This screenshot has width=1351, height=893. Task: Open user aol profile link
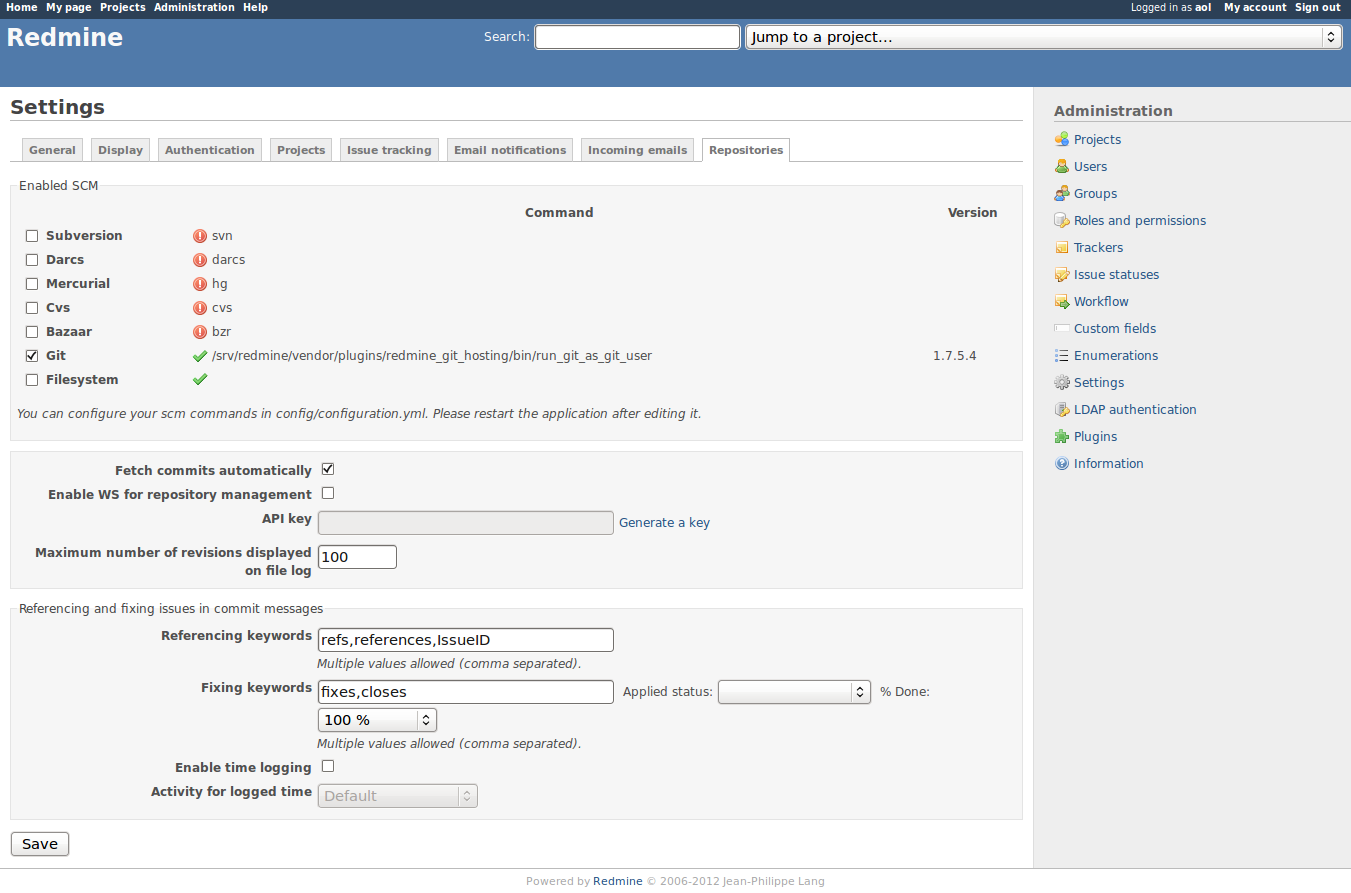coord(1203,7)
